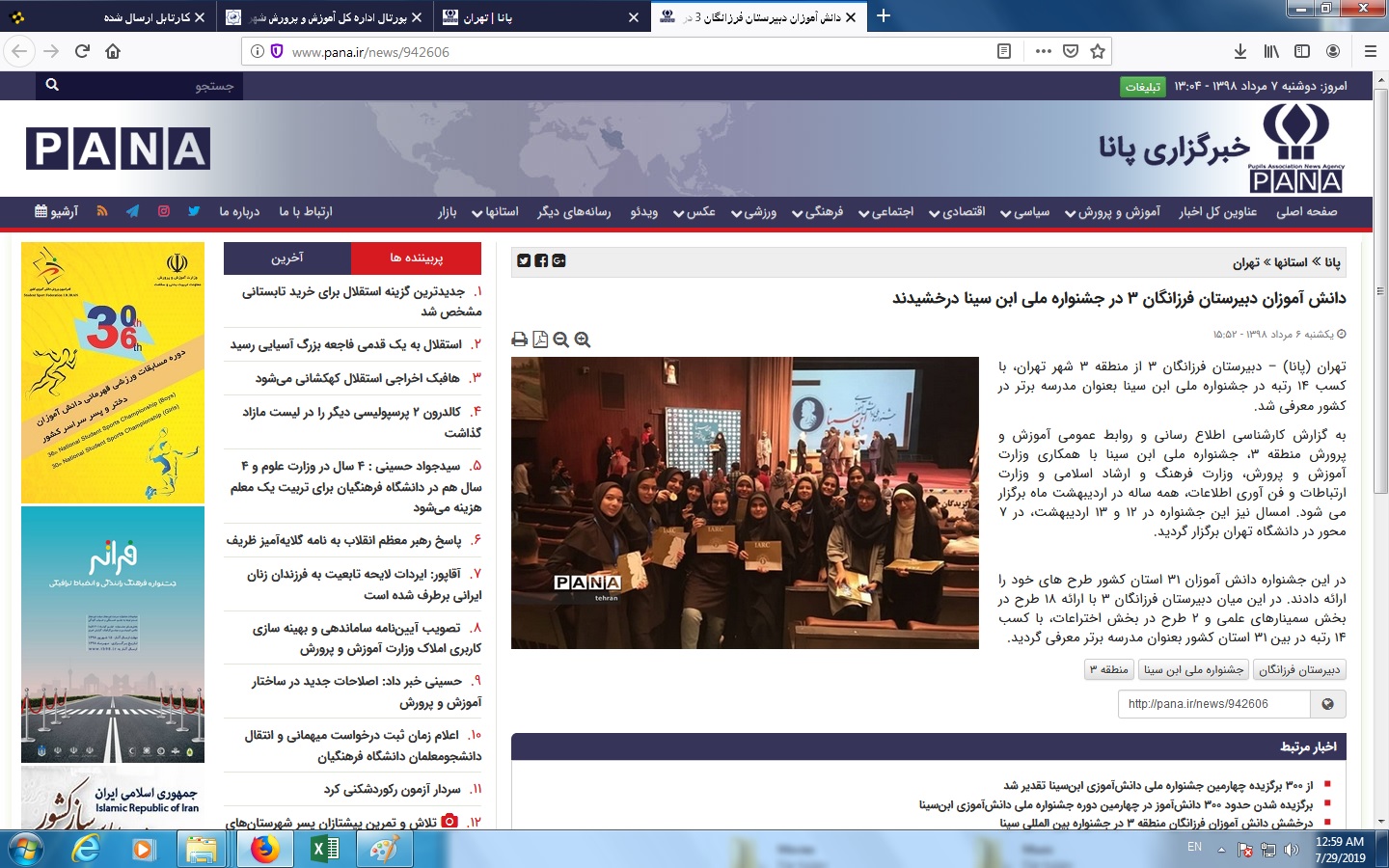Image resolution: width=1389 pixels, height=868 pixels.
Task: Open new browser tab with plus button
Action: click(884, 15)
